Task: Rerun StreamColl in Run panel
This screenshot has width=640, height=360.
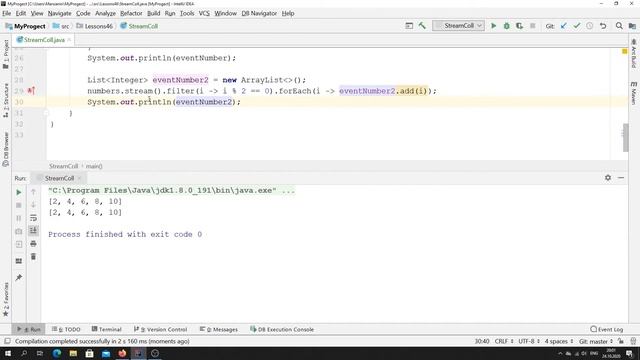Action: pos(19,192)
